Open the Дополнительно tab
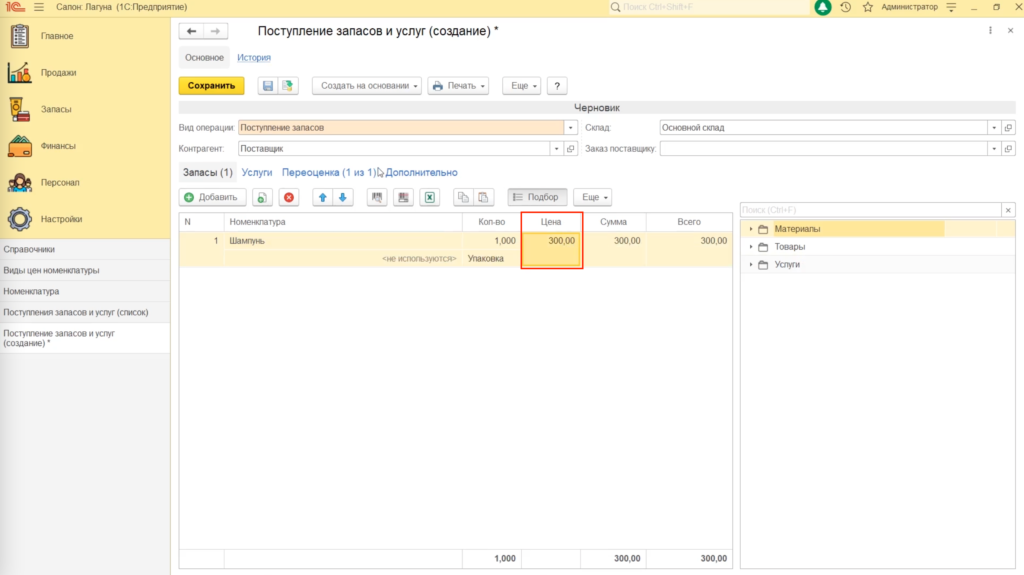This screenshot has height=575, width=1024. (421, 172)
